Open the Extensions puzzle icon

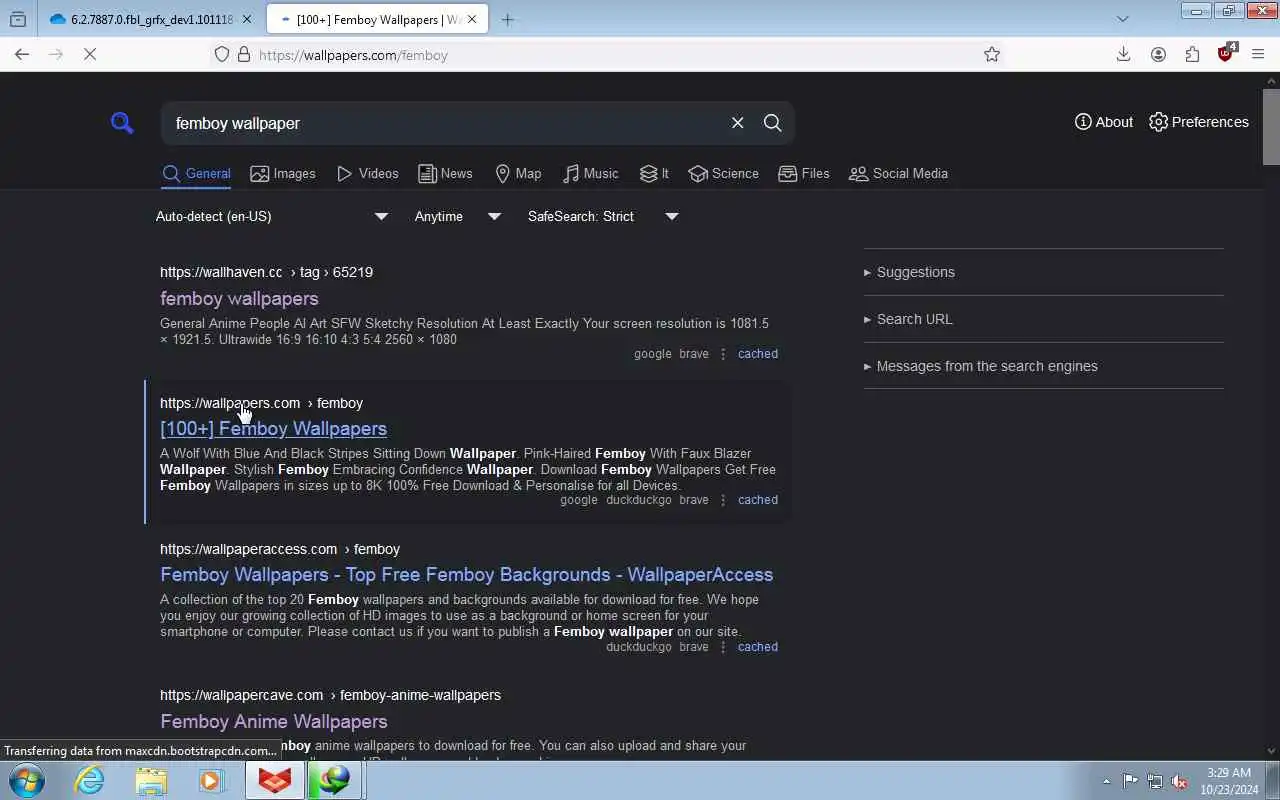point(1192,55)
